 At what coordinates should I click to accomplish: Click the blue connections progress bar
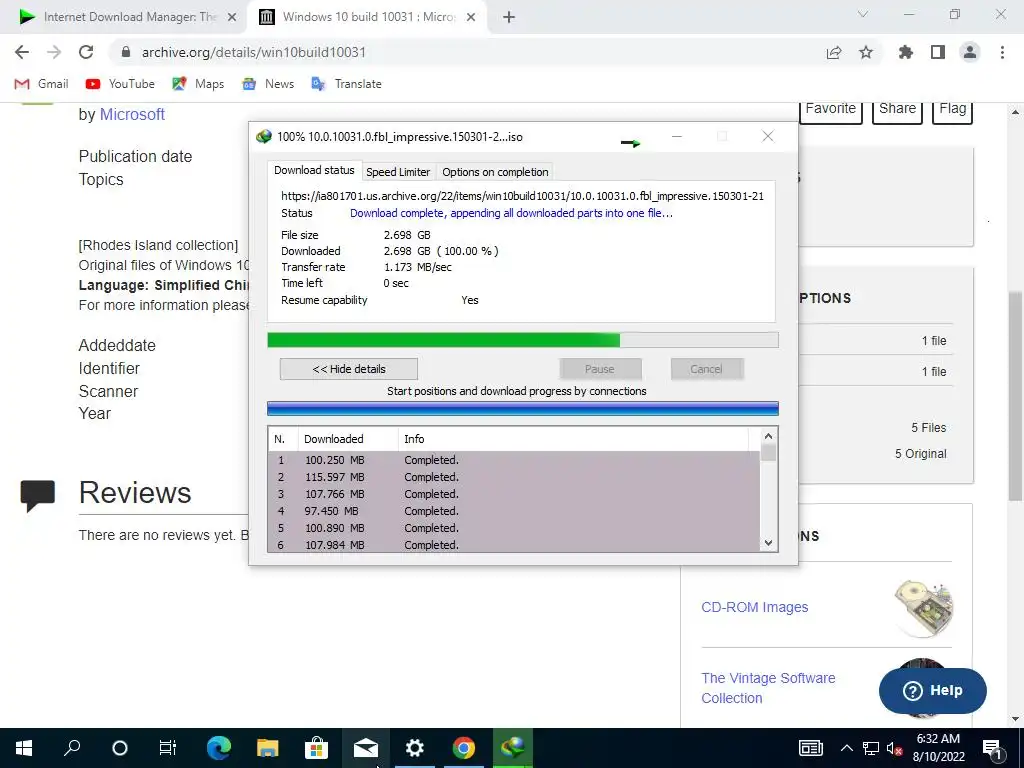click(x=522, y=409)
